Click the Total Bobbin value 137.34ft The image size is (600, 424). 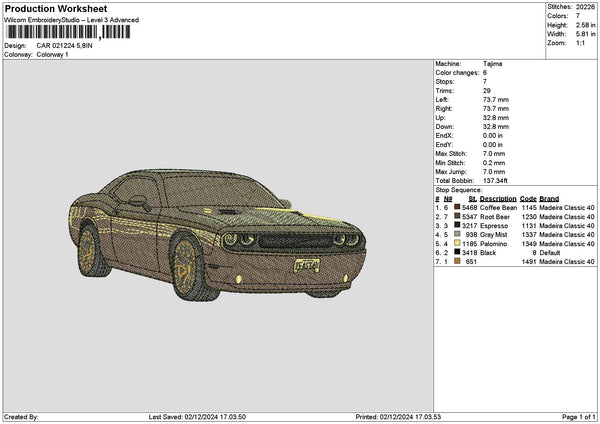(x=498, y=180)
